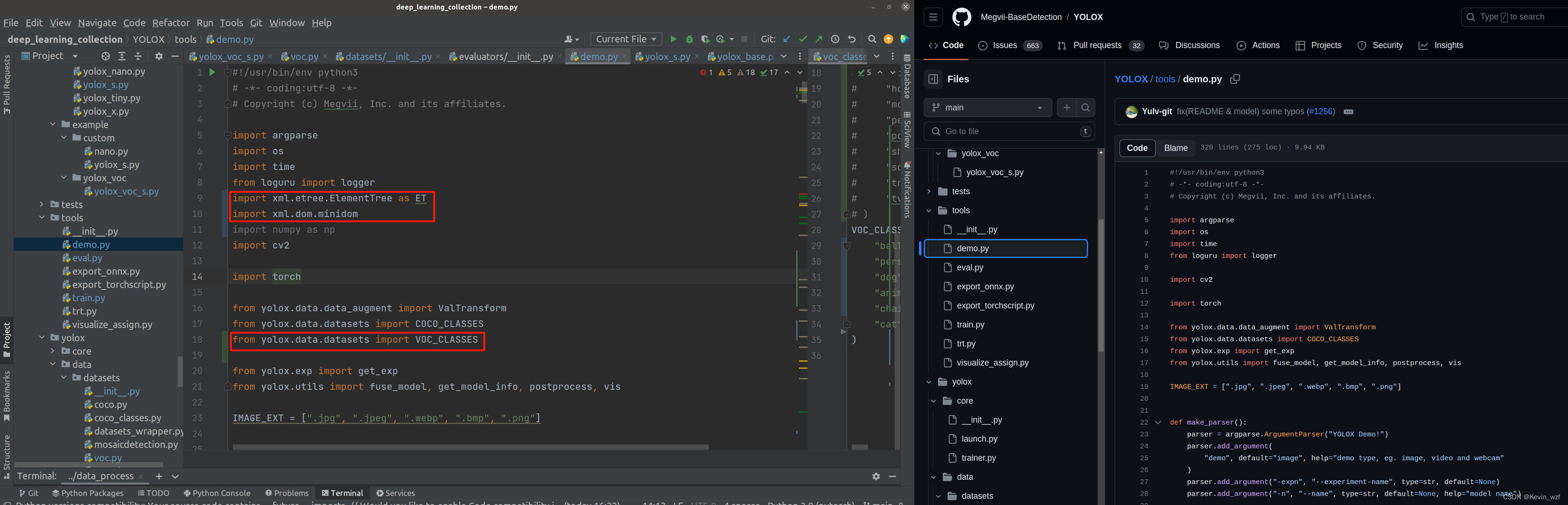Switch to yolox_s.py editor tab
The width and height of the screenshot is (1568, 505).
(x=666, y=56)
